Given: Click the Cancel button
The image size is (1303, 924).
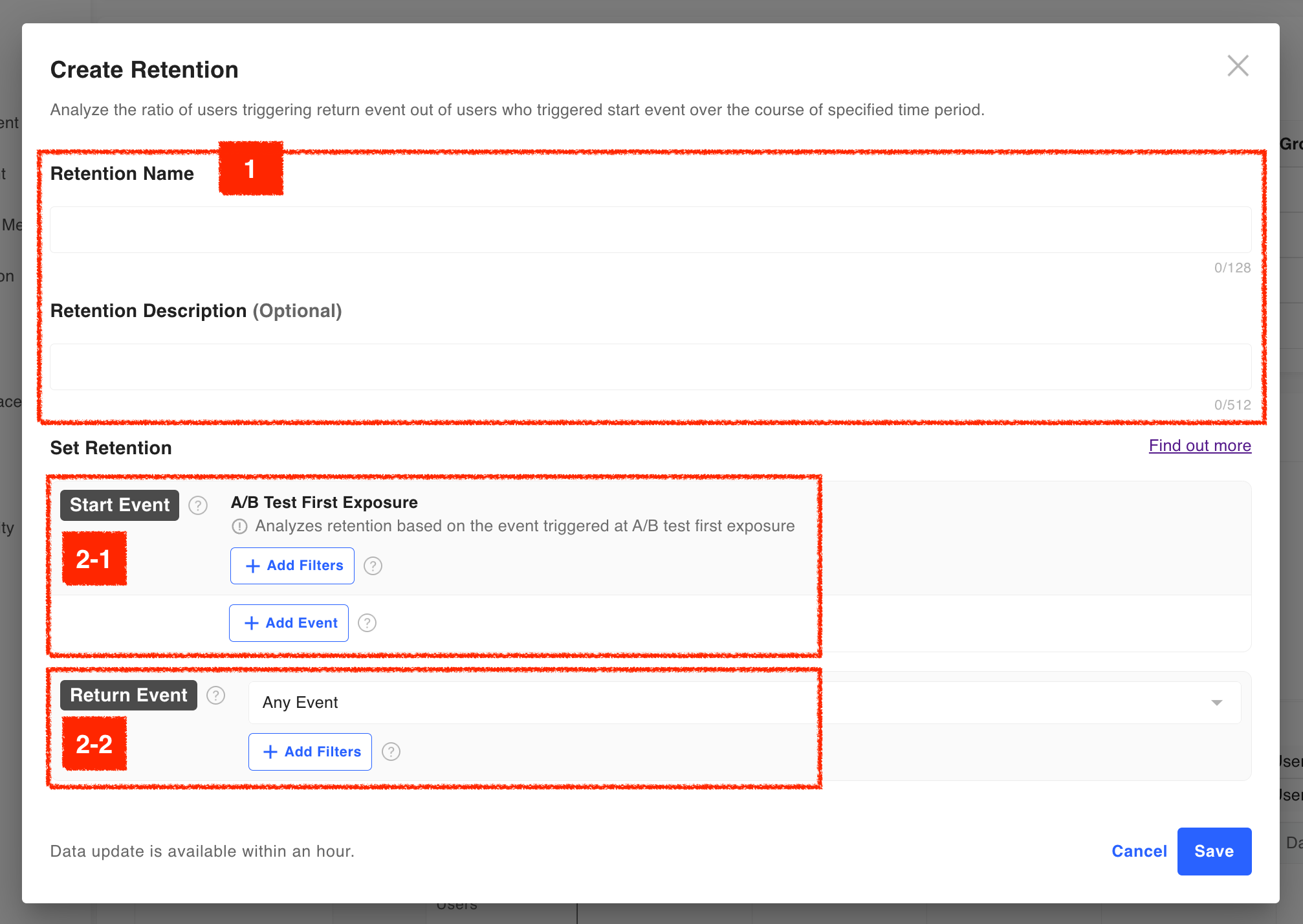Looking at the screenshot, I should (1139, 852).
